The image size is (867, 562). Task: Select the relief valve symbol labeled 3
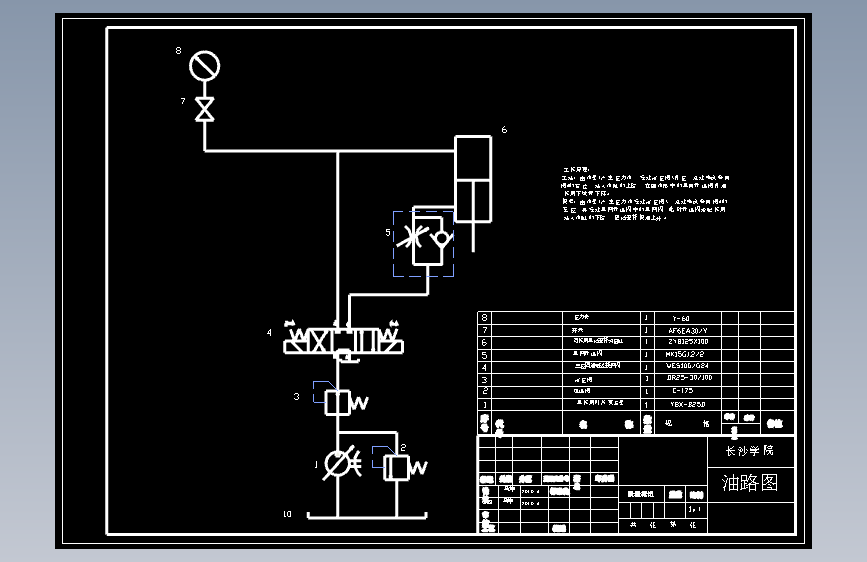[346, 402]
